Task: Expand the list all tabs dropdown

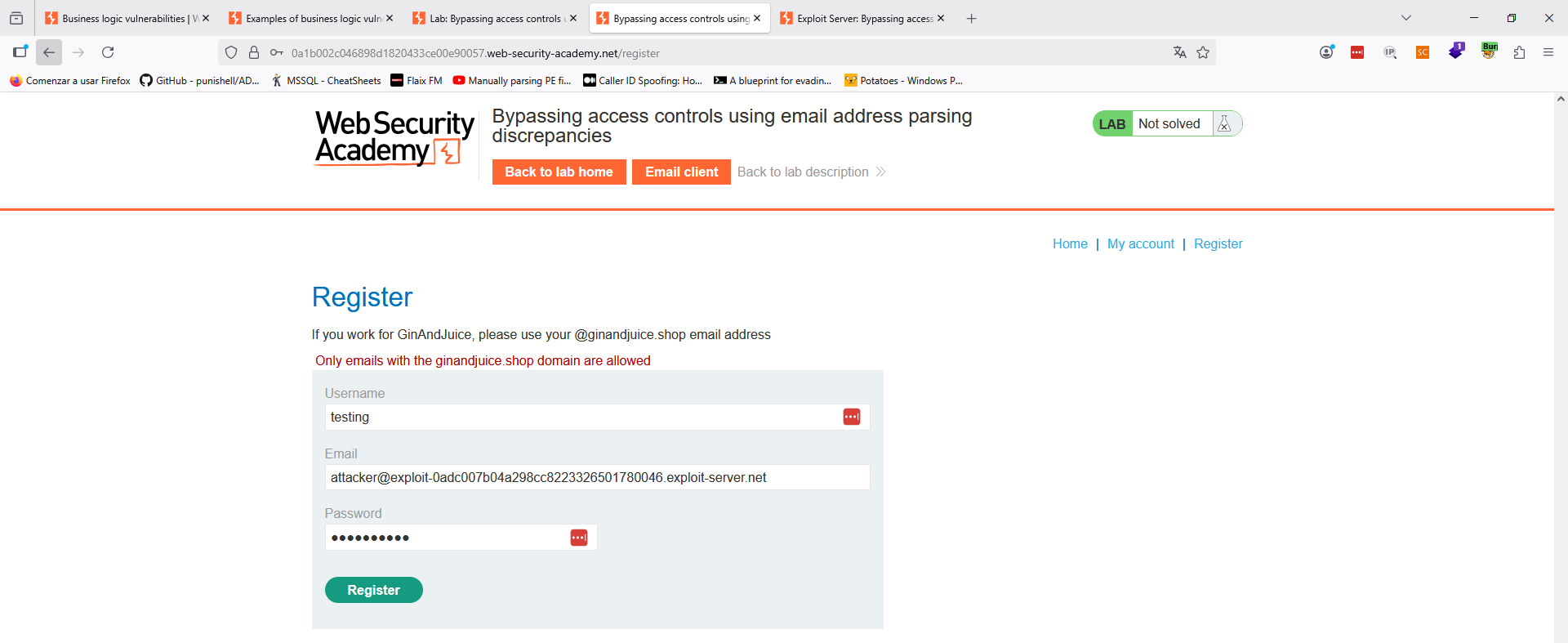Action: point(1405,18)
